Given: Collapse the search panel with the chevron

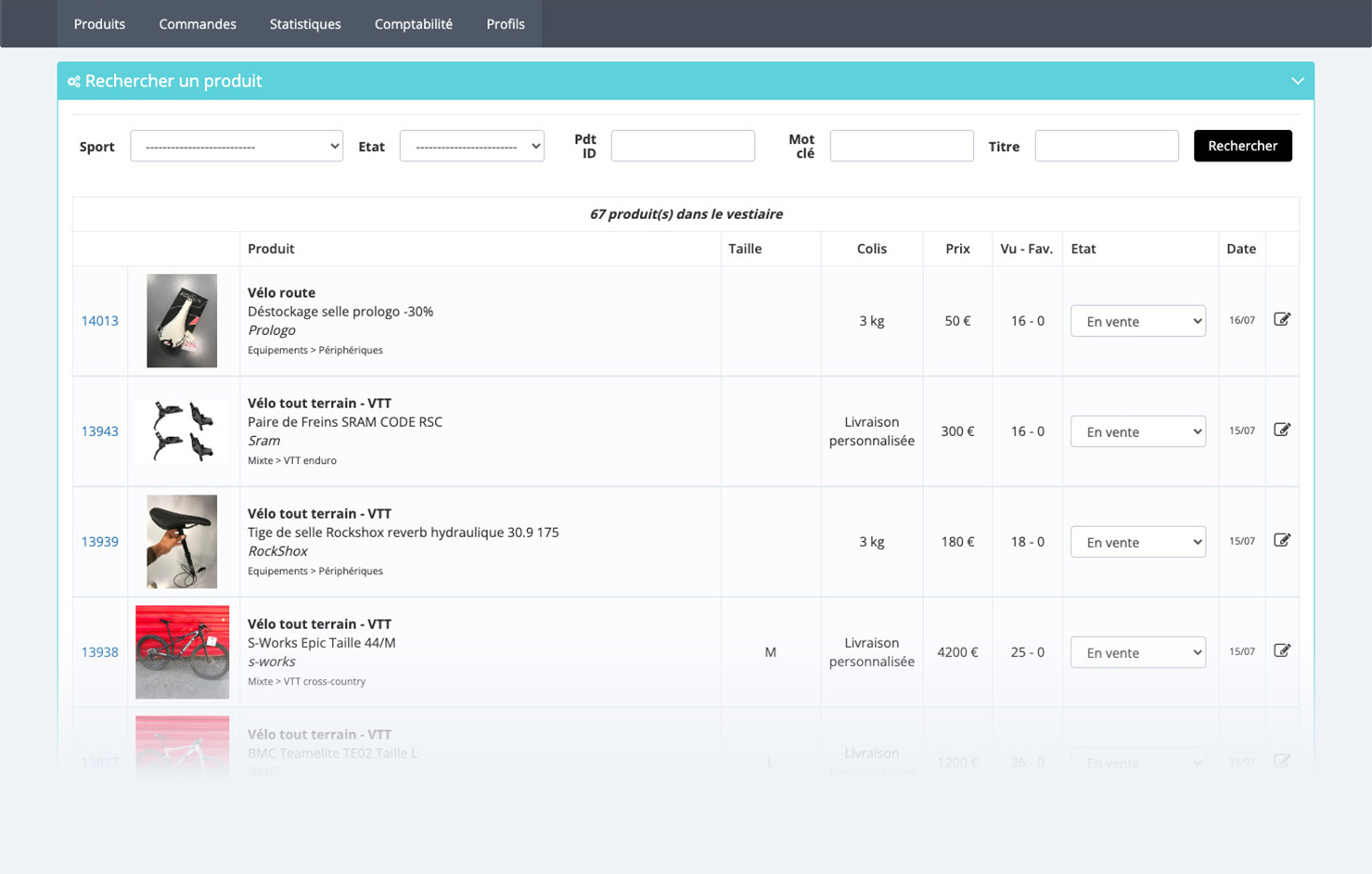Looking at the screenshot, I should coord(1297,82).
